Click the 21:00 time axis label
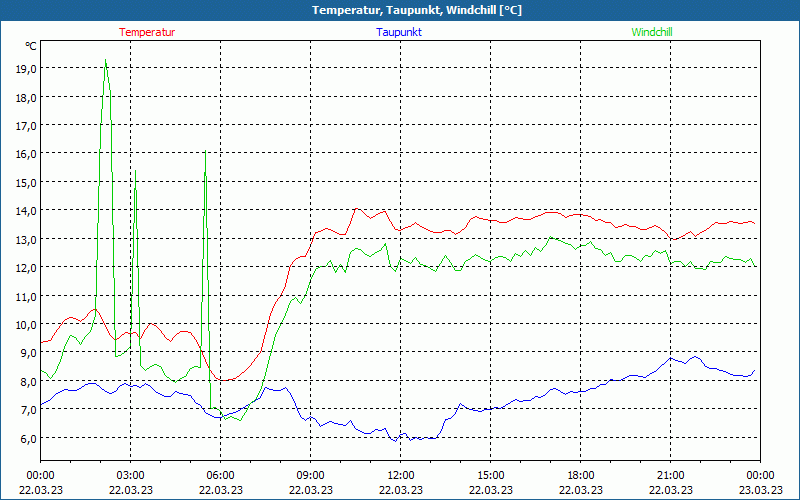Image resolution: width=800 pixels, height=500 pixels. (x=670, y=476)
